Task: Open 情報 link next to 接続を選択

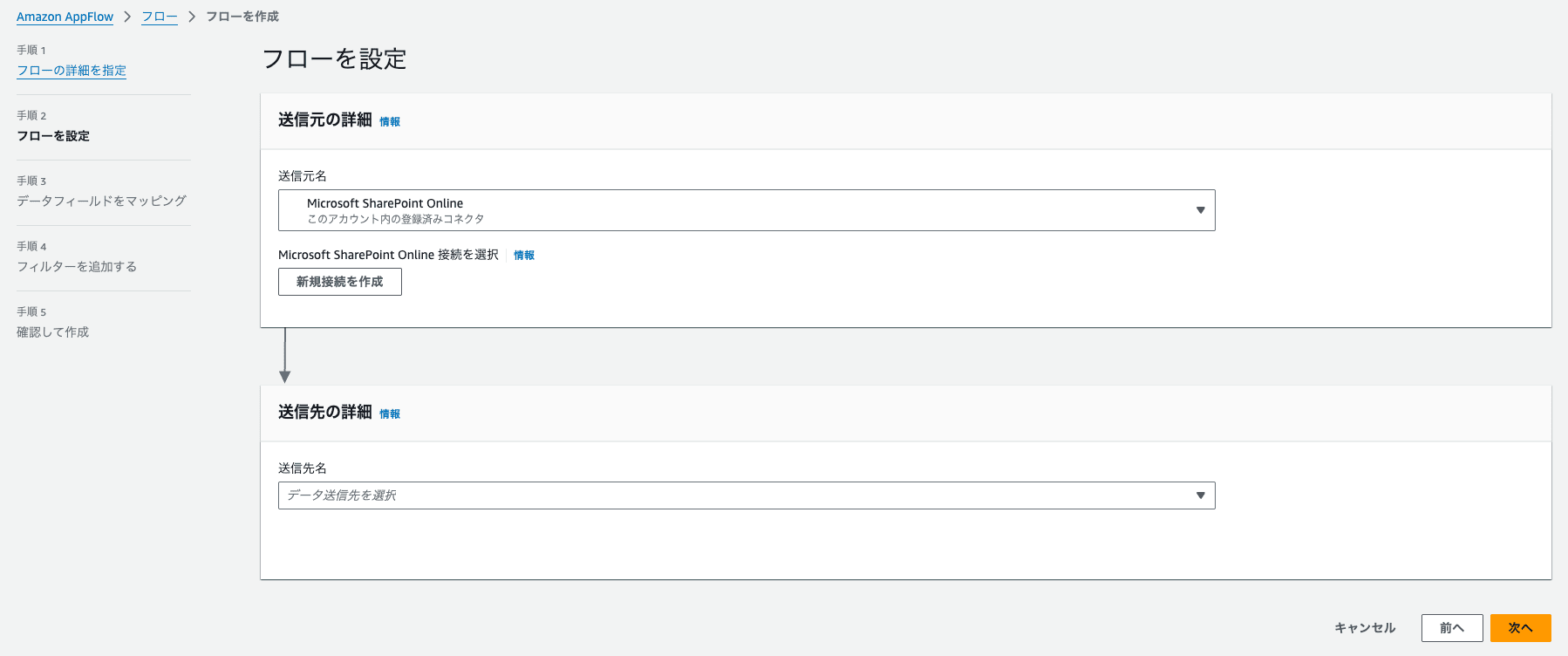Action: tap(524, 256)
